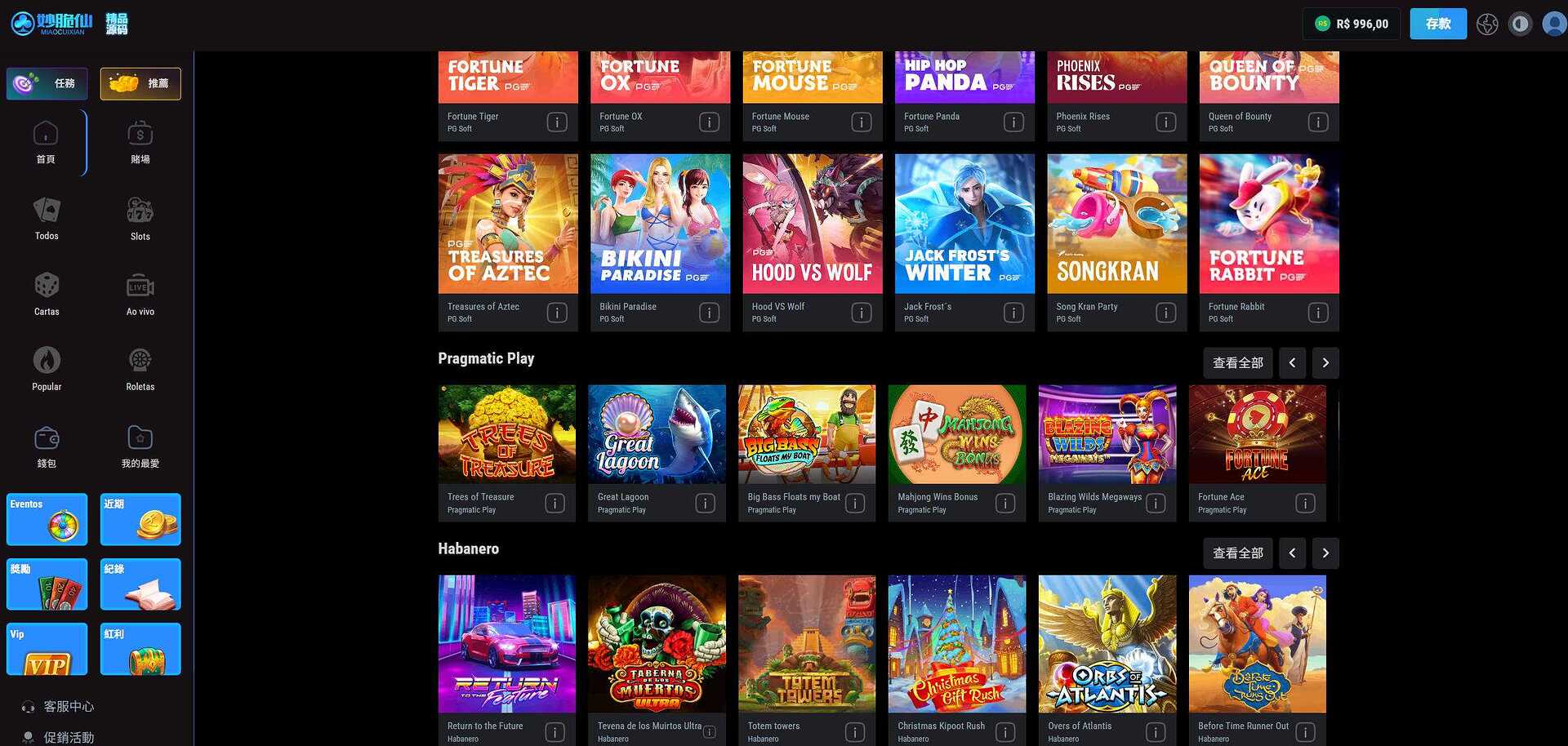Change language via the globe icon
The height and width of the screenshot is (746, 1568).
click(1487, 24)
